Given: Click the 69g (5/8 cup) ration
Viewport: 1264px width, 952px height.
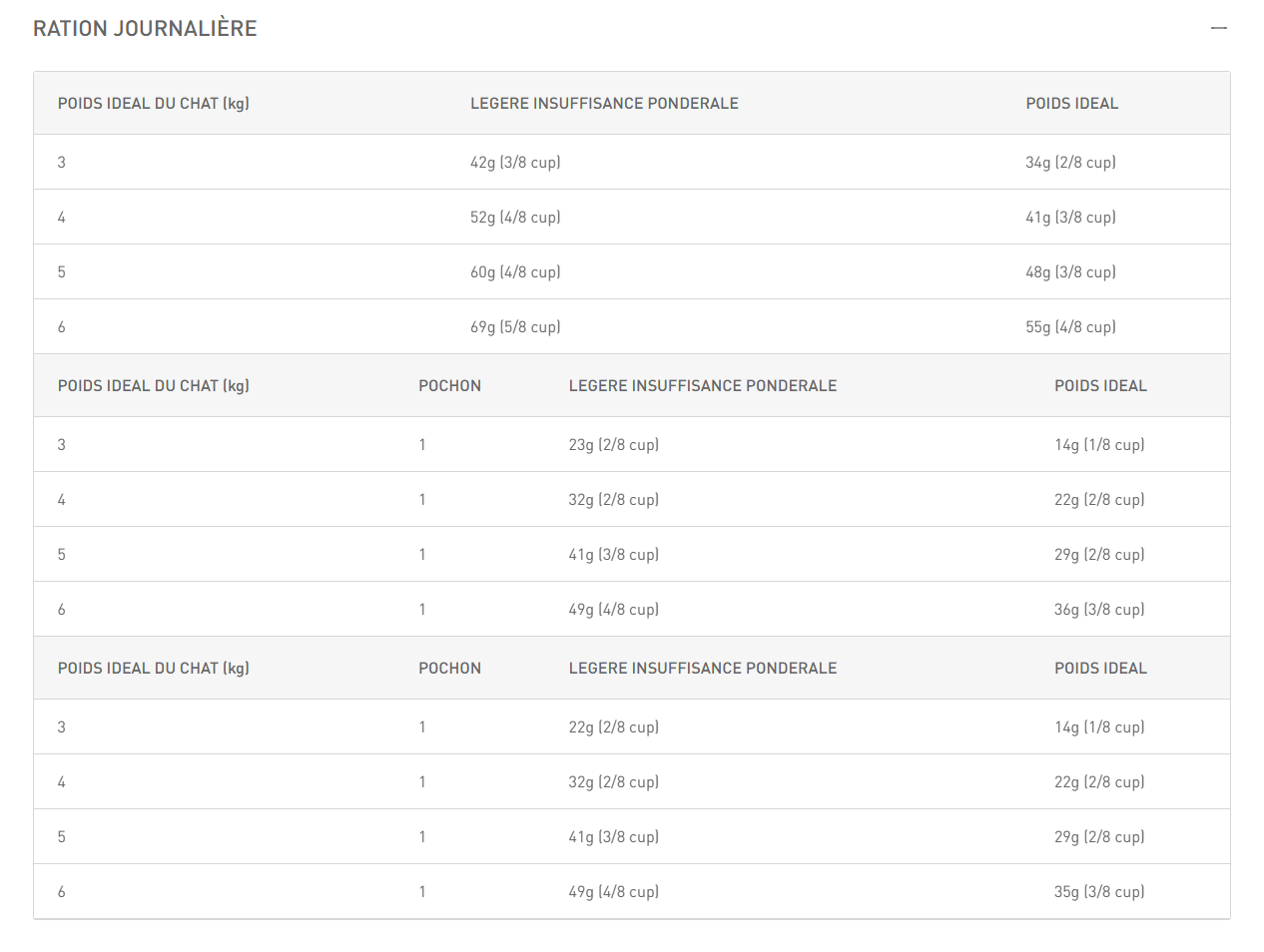Looking at the screenshot, I should pos(515,326).
